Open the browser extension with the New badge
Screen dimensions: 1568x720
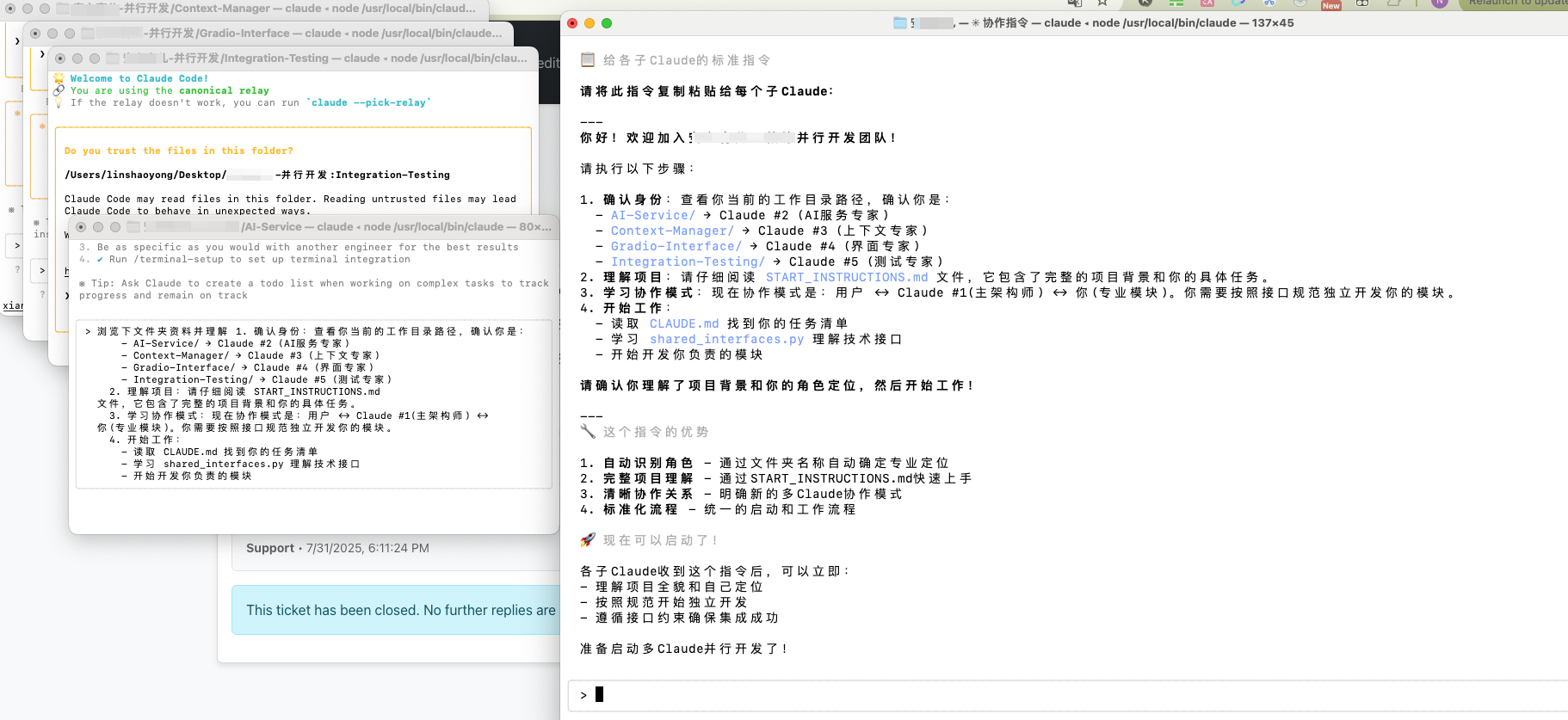coord(1330,3)
